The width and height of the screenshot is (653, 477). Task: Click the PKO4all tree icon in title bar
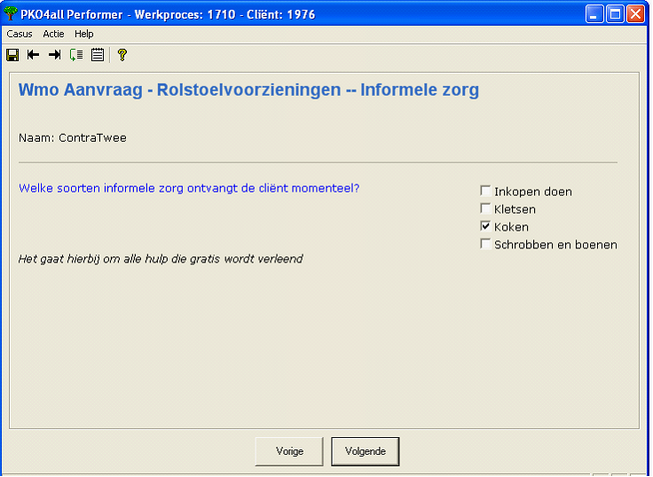pos(11,13)
